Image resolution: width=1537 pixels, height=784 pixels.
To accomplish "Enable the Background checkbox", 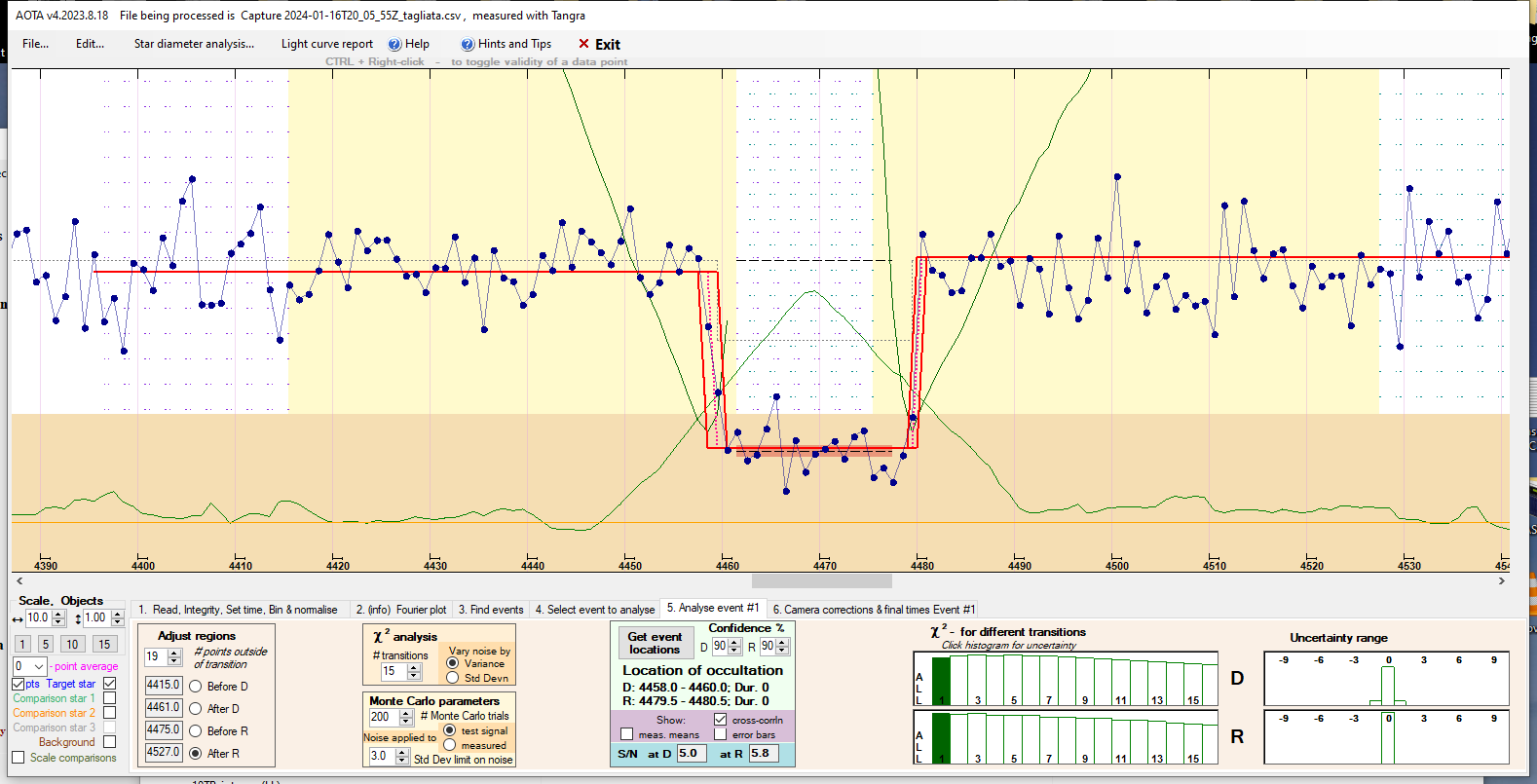I will point(109,742).
